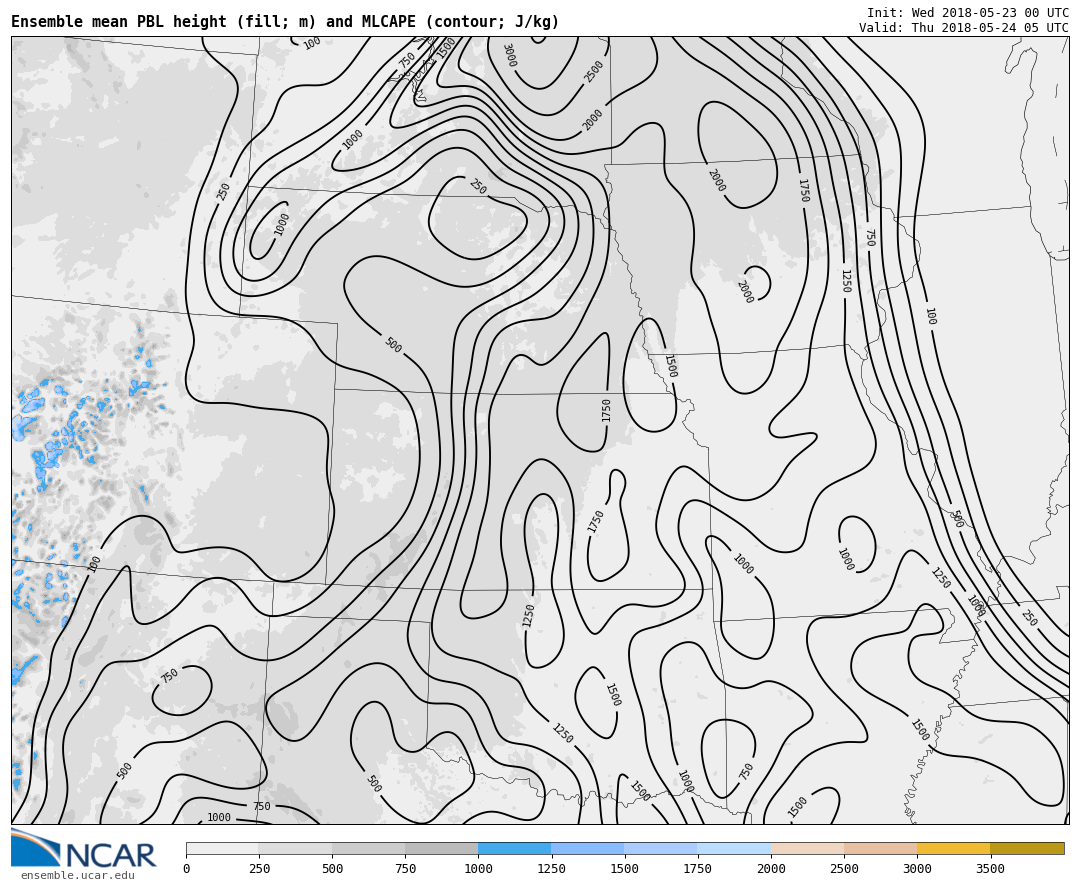
Task: Click the '1750' tick label under the colorbar
Action: click(x=697, y=869)
